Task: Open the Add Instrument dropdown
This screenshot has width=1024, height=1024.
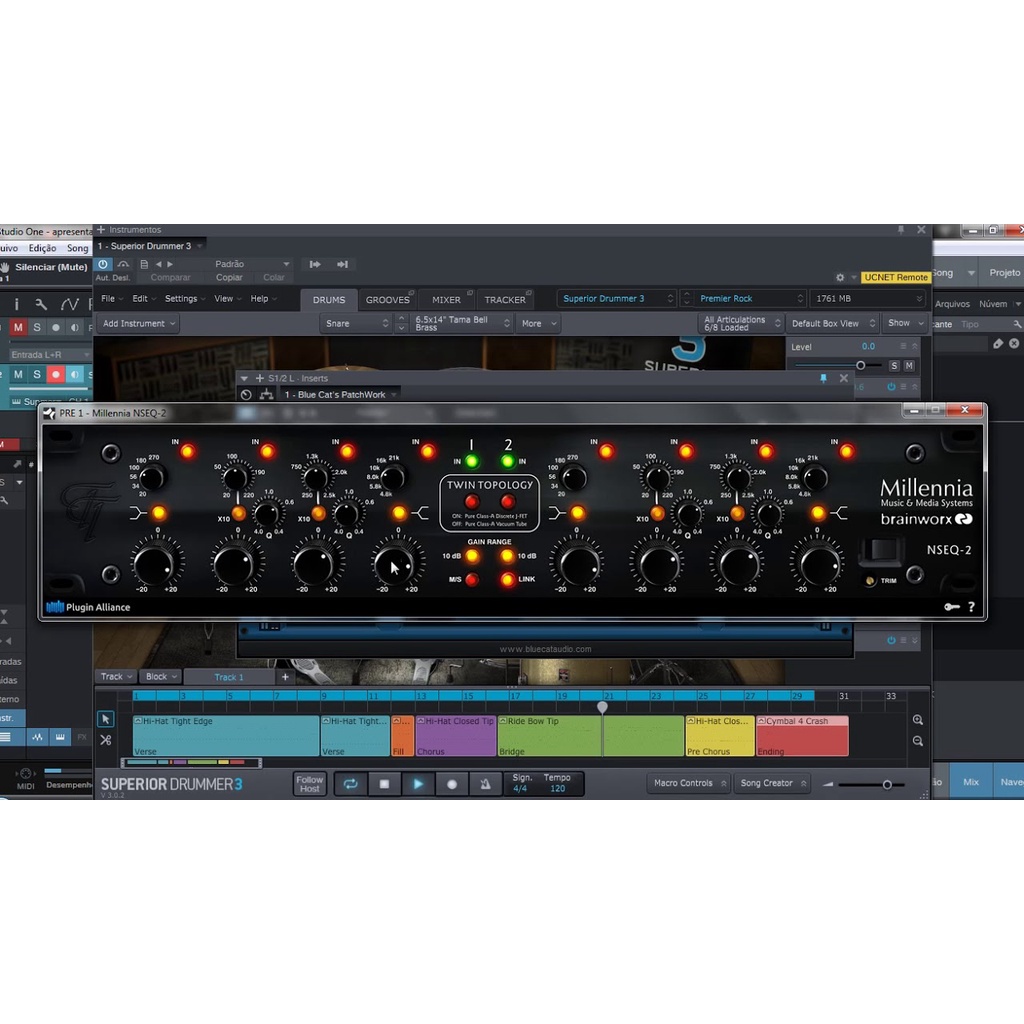Action: pyautogui.click(x=138, y=323)
